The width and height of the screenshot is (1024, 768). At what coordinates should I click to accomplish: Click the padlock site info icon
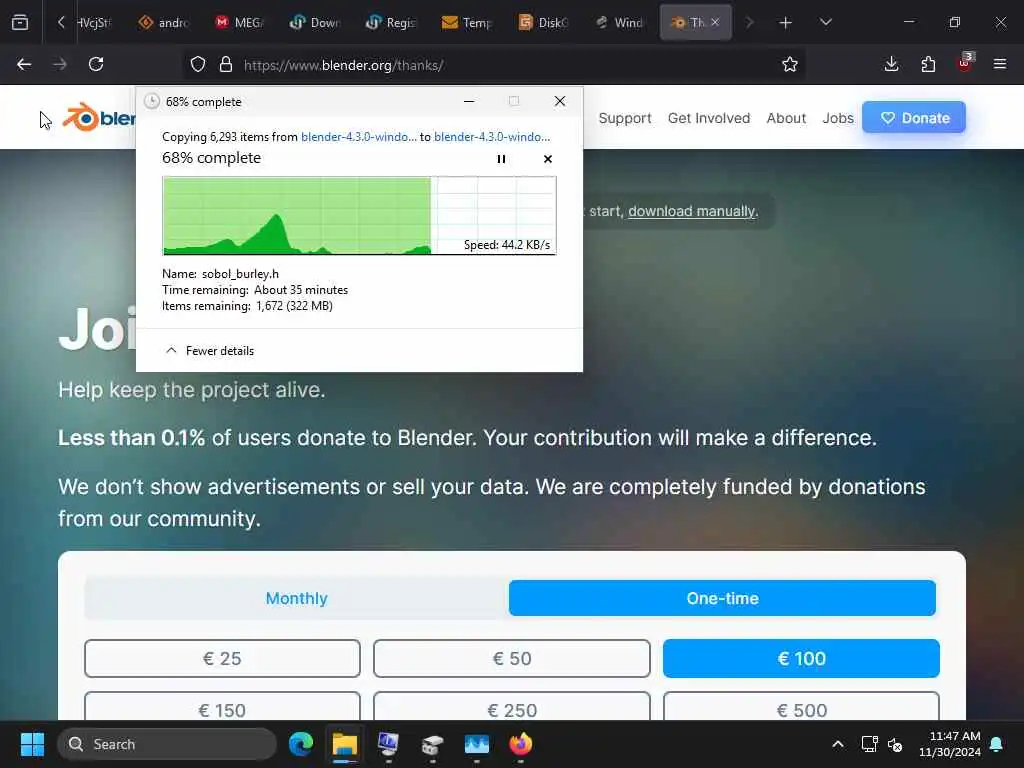click(226, 64)
